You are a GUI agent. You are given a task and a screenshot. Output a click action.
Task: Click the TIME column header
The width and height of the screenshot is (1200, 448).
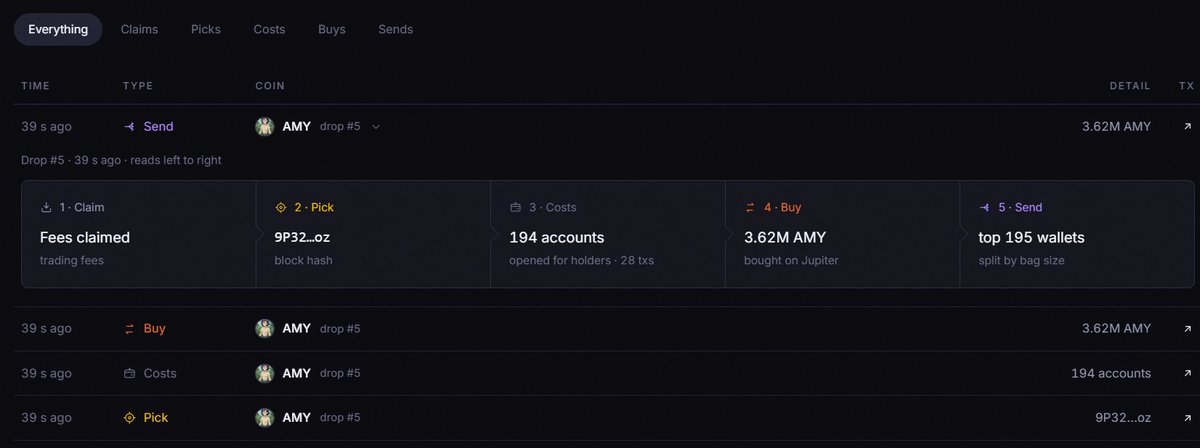click(x=35, y=87)
